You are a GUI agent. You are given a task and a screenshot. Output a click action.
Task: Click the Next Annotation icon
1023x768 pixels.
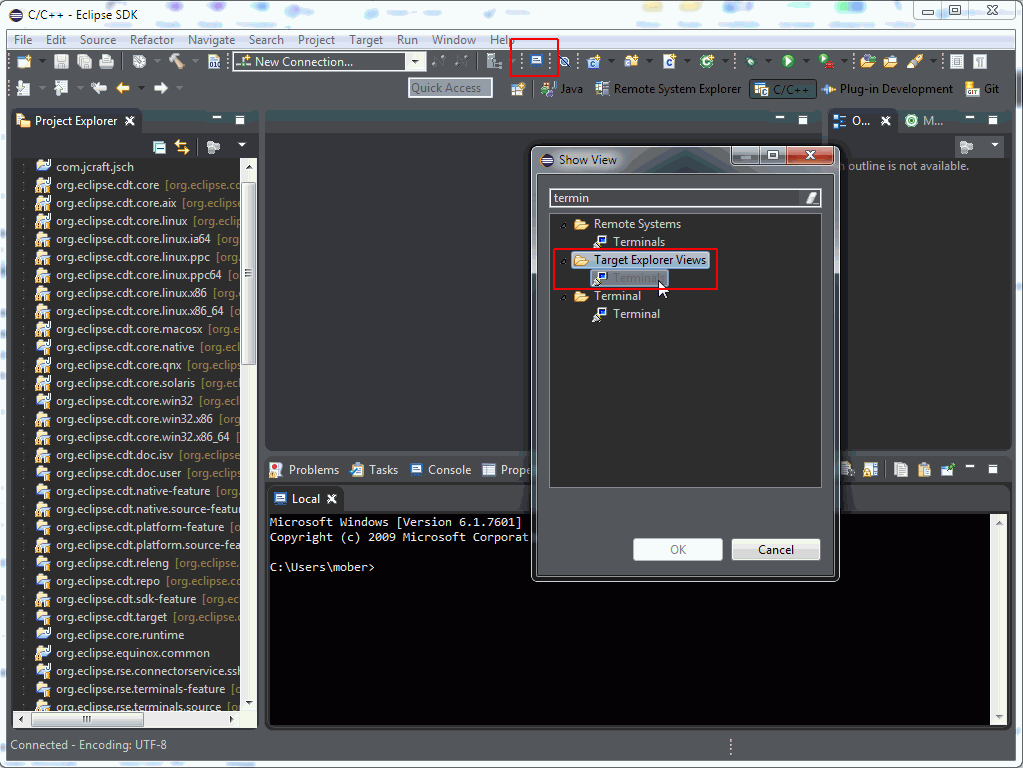(x=23, y=87)
